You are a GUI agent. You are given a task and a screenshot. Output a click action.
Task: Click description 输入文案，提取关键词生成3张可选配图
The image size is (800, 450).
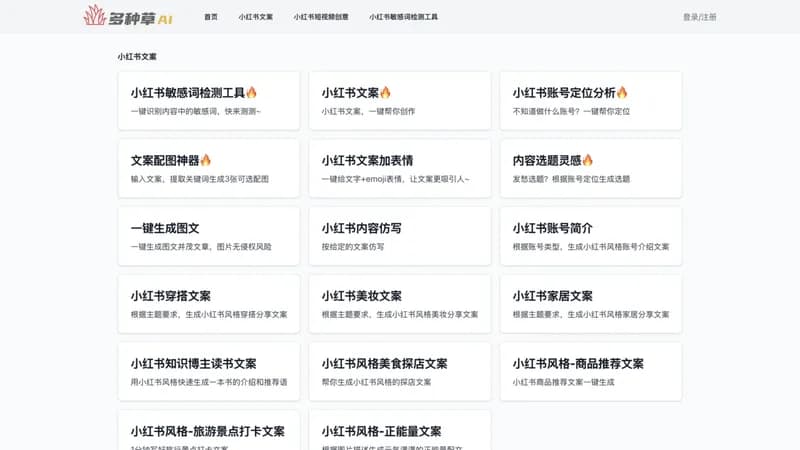[199, 179]
